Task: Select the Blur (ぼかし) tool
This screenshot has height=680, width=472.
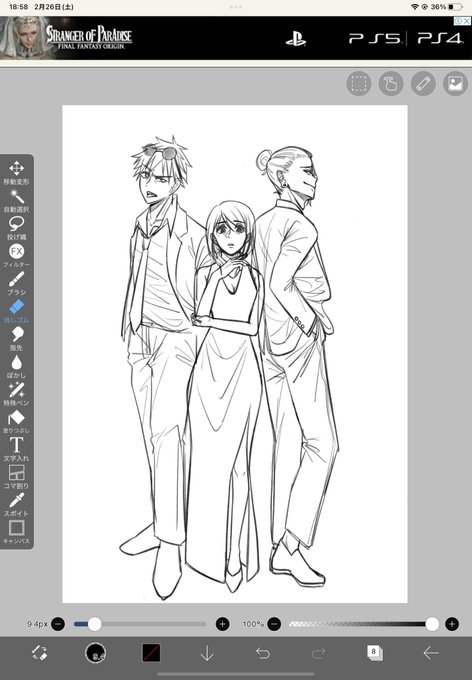Action: (x=16, y=367)
